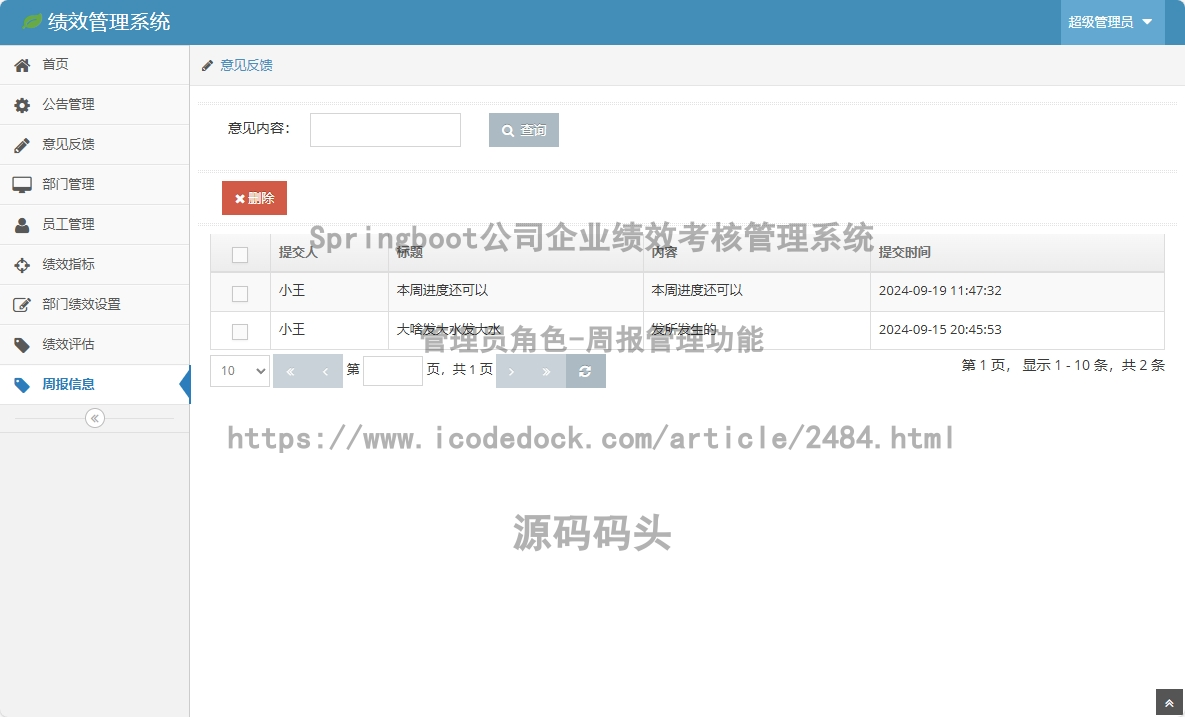Click the gear icon for 公告管理

pyautogui.click(x=22, y=105)
